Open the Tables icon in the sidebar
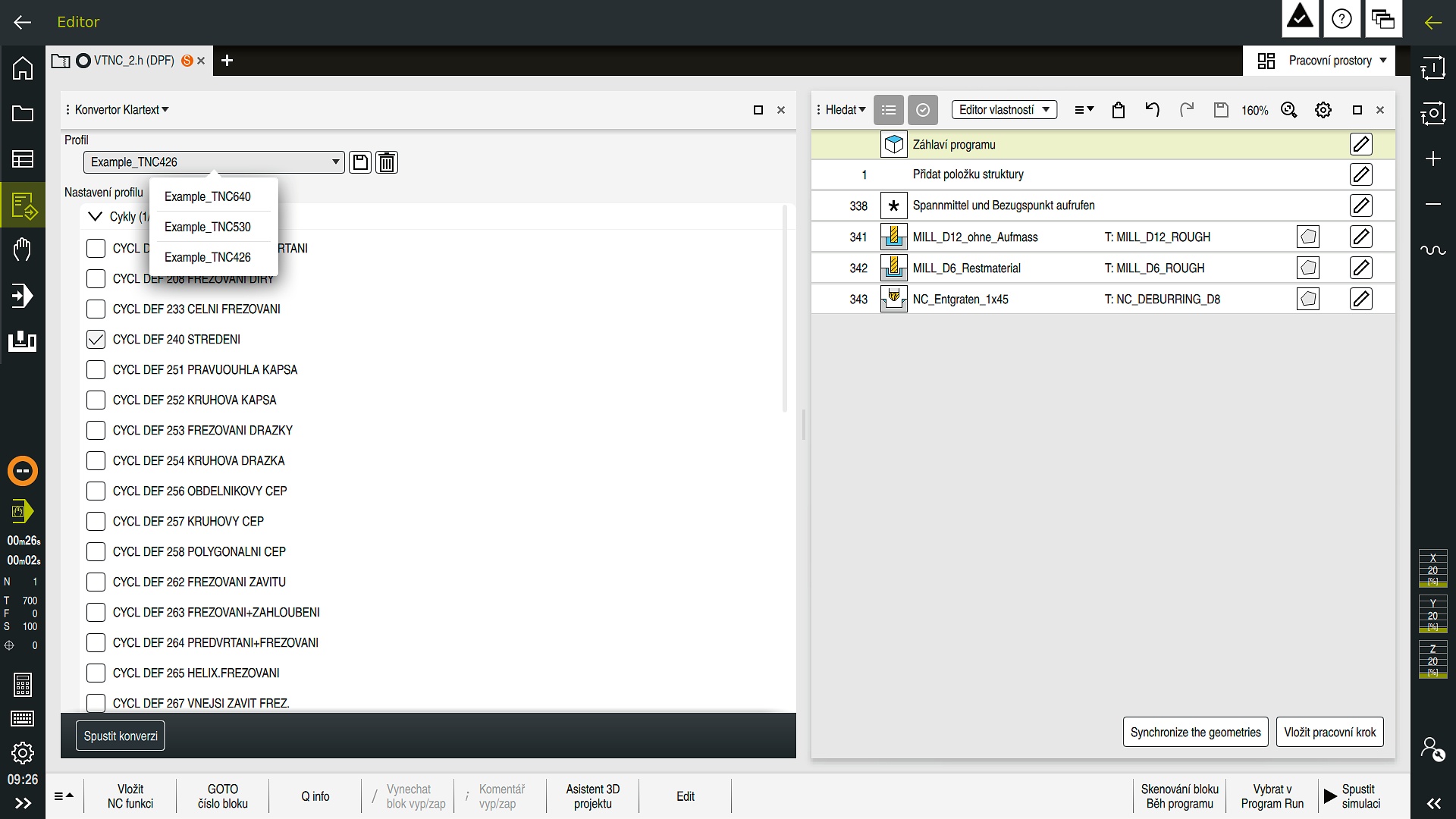 (23, 159)
